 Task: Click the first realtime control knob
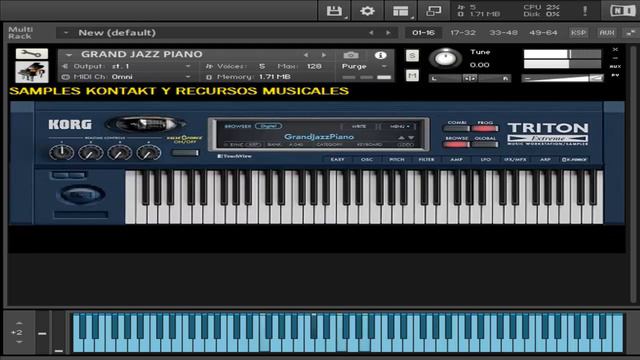tap(62, 153)
